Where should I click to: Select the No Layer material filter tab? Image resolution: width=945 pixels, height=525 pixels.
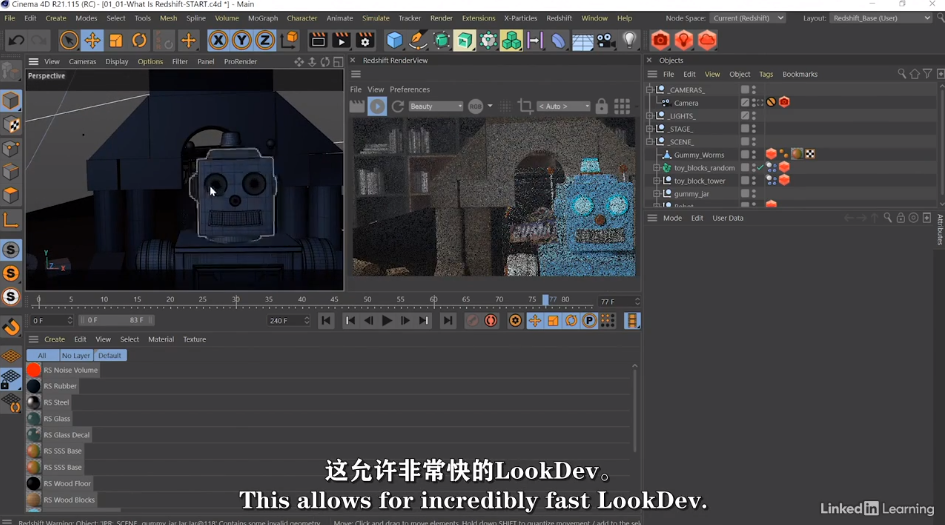pos(76,356)
